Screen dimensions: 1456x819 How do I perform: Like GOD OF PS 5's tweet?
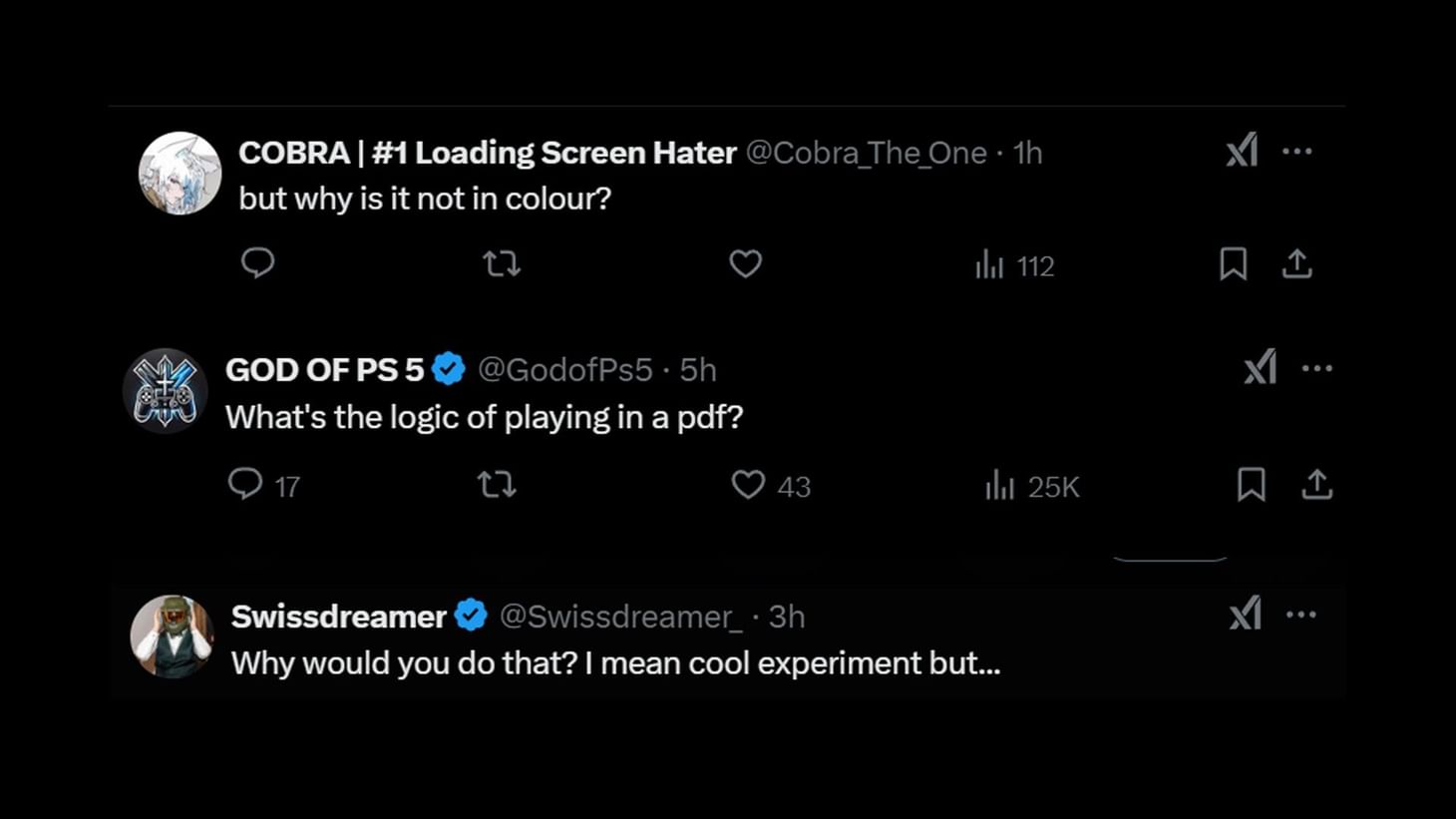click(748, 485)
